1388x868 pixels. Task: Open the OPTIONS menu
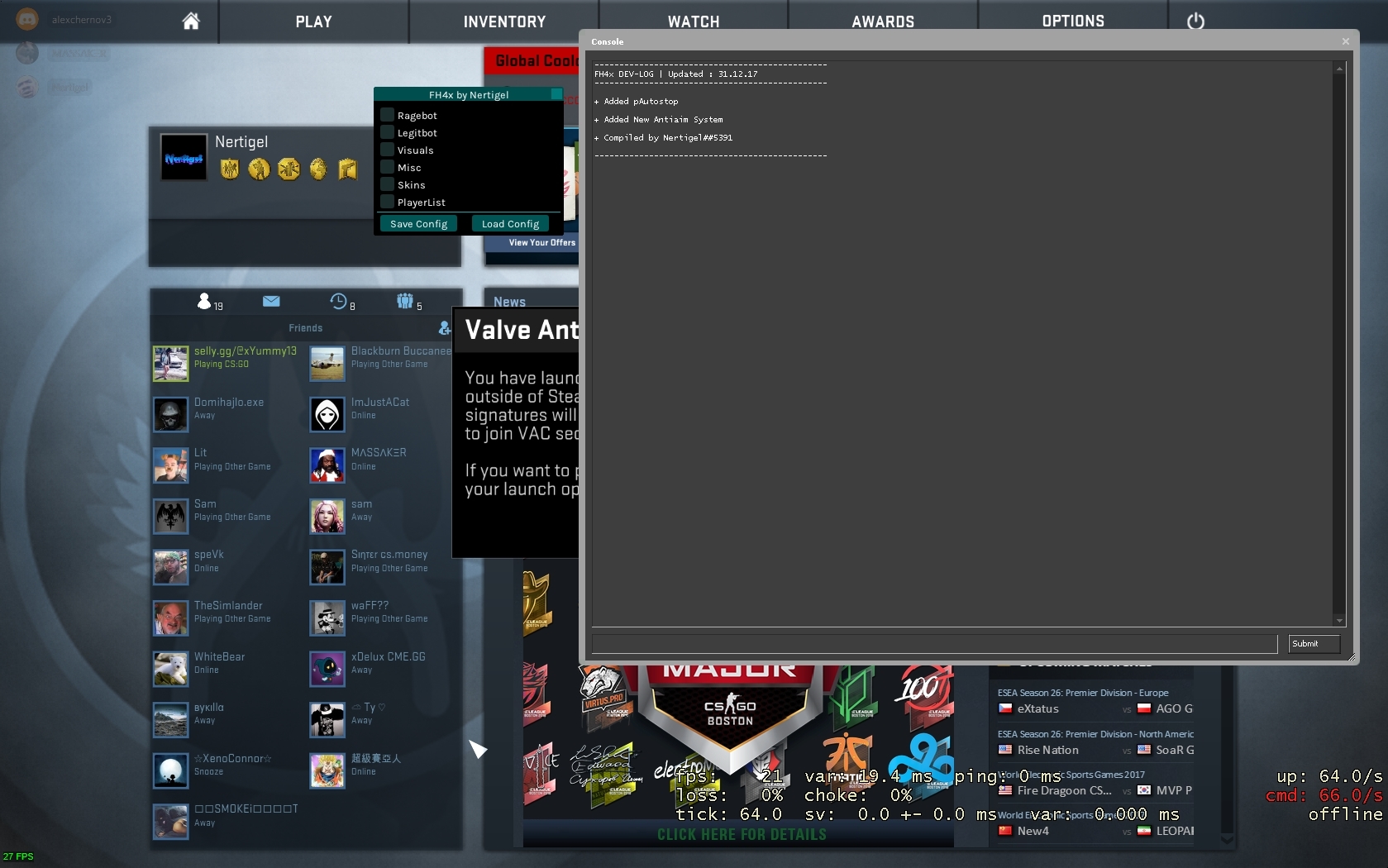1073,21
